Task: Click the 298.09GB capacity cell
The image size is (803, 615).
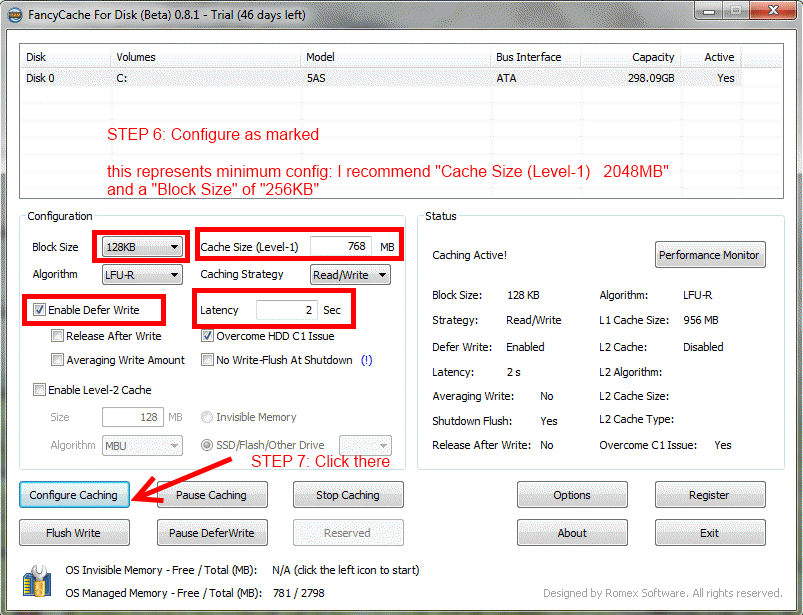Action: [651, 78]
